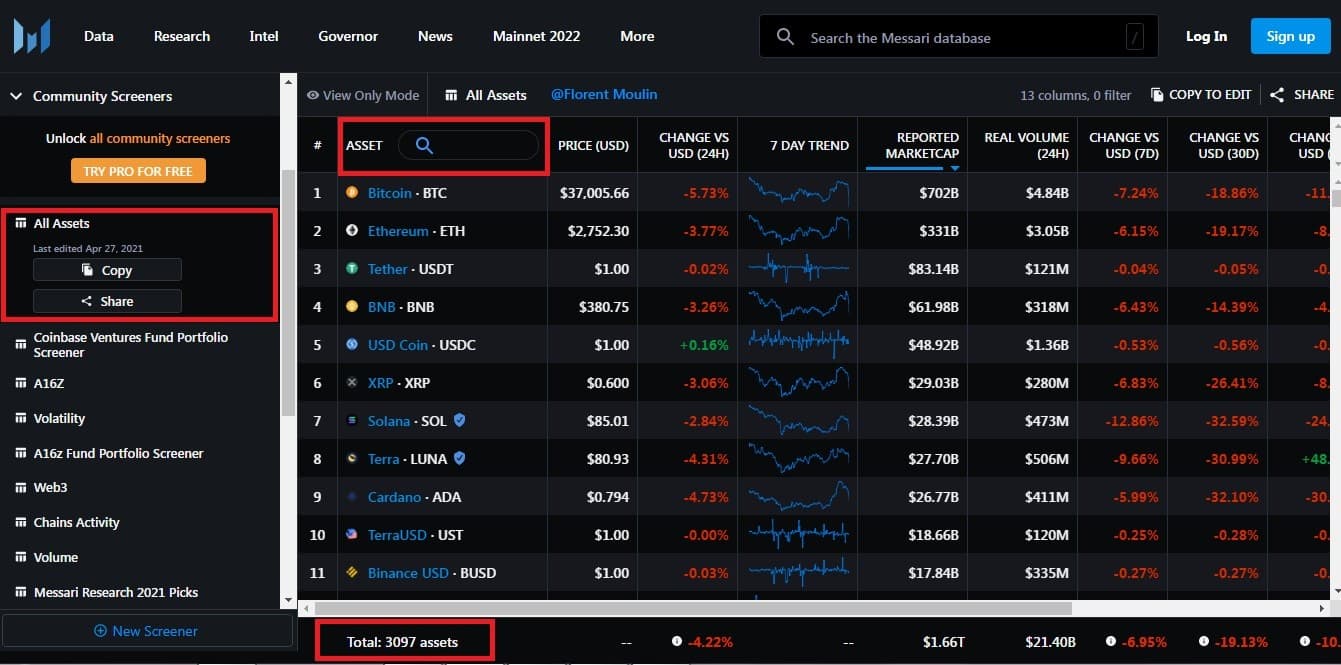
Task: Click the verified badge next to Terra LUNA
Action: click(x=459, y=459)
